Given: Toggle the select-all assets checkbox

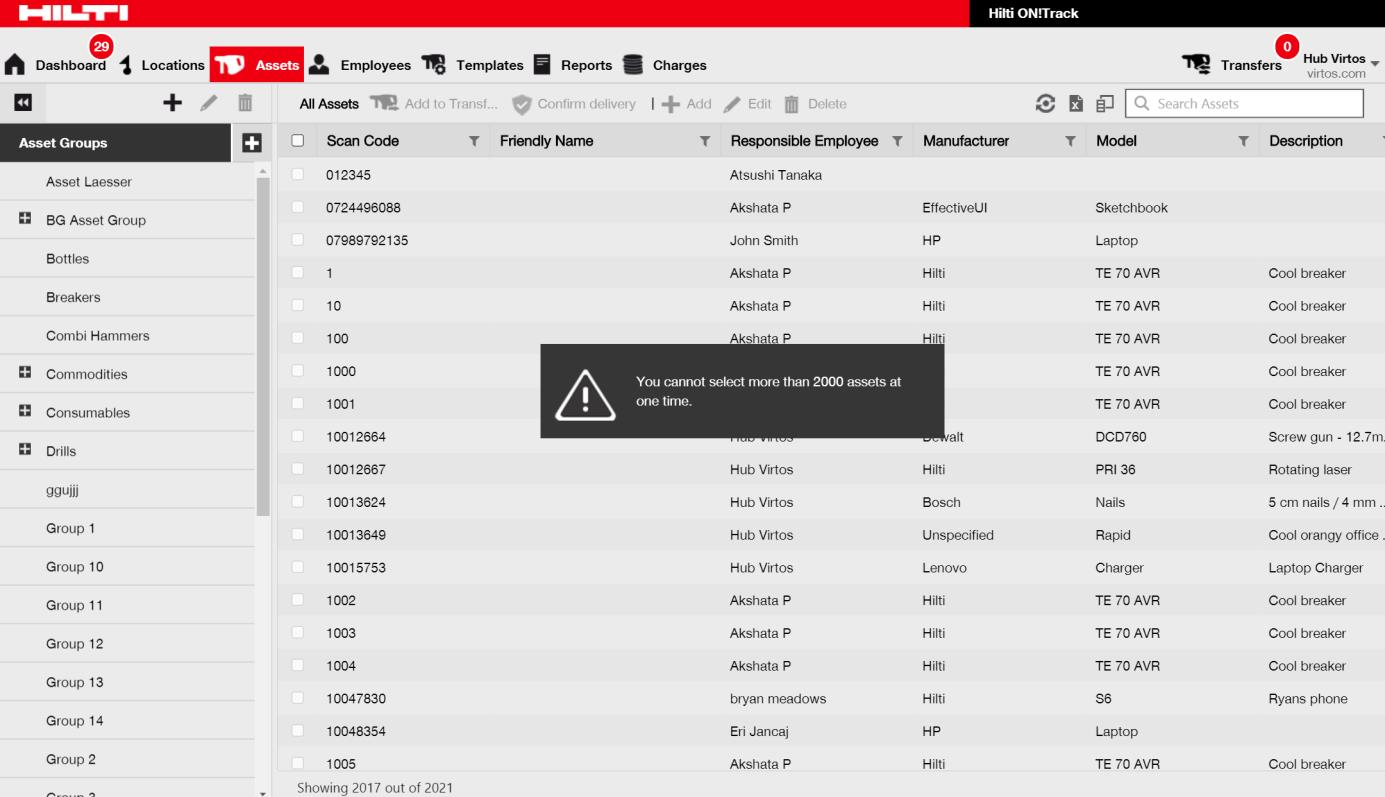Looking at the screenshot, I should tap(297, 141).
